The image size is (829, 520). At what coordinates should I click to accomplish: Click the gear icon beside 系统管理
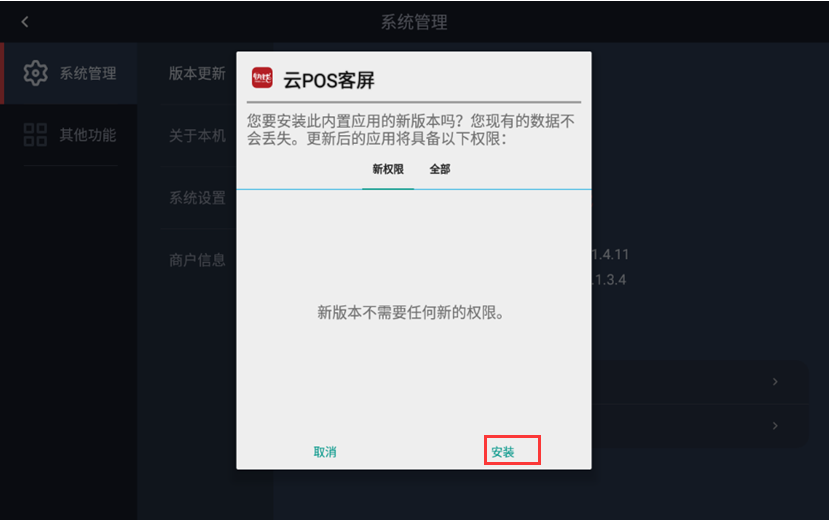[35, 73]
